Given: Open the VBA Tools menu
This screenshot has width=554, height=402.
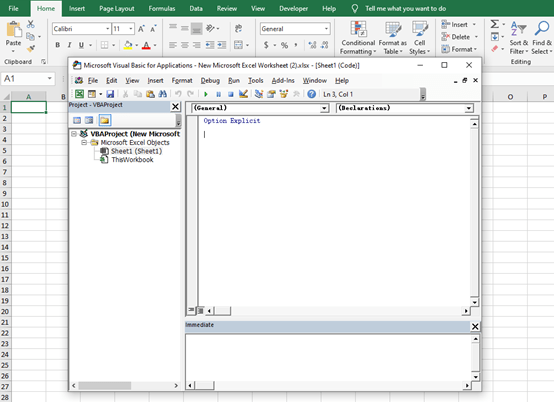Looking at the screenshot, I should [x=255, y=81].
